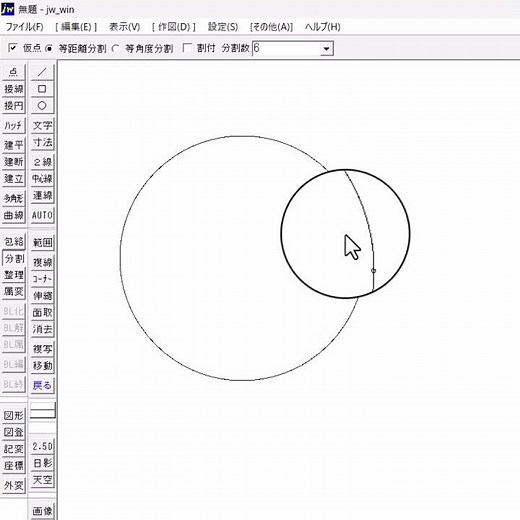The image size is (520, 520).
Task: Toggle the 仮点 checkbox
Action: pyautogui.click(x=12, y=48)
